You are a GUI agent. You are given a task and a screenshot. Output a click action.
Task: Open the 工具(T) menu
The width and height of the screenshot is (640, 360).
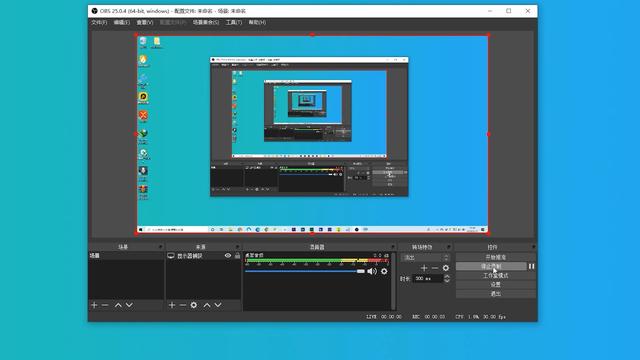(x=234, y=22)
